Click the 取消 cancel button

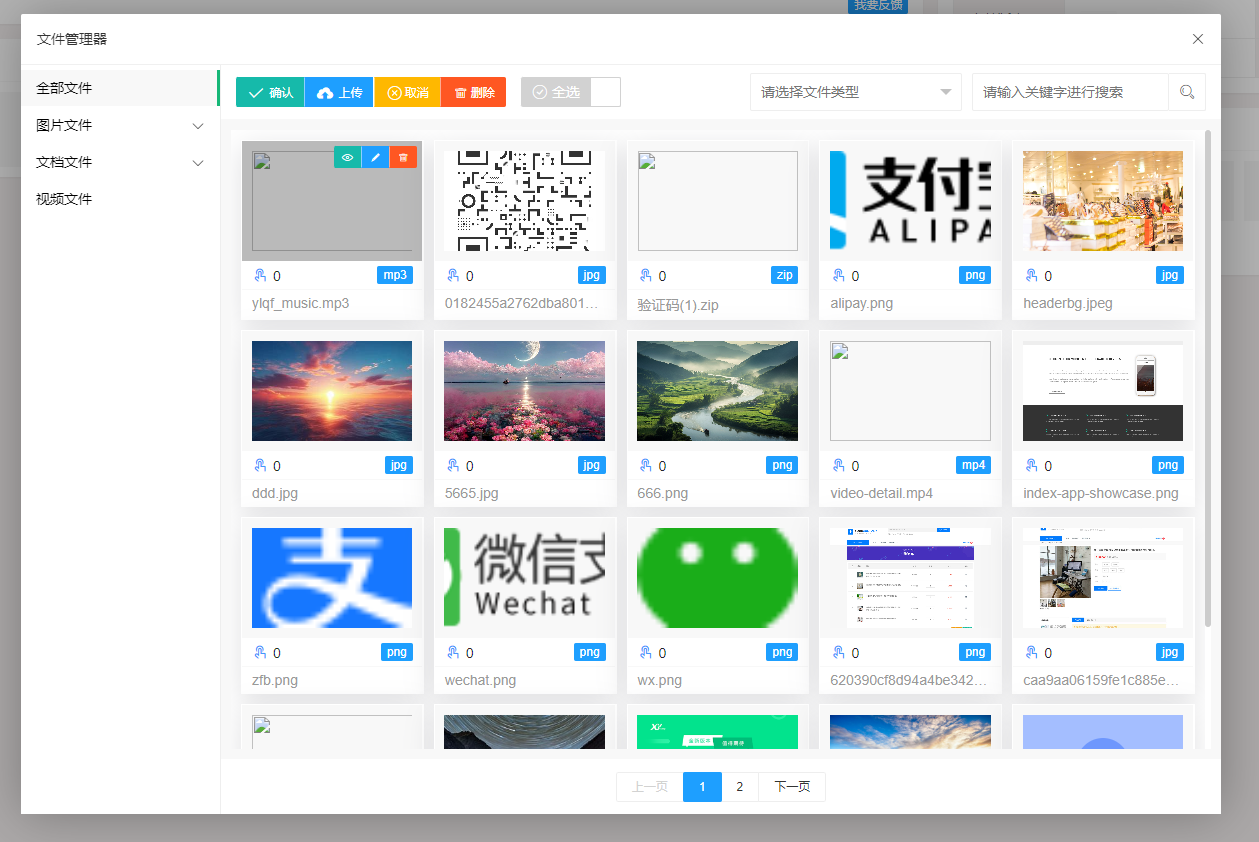[408, 92]
